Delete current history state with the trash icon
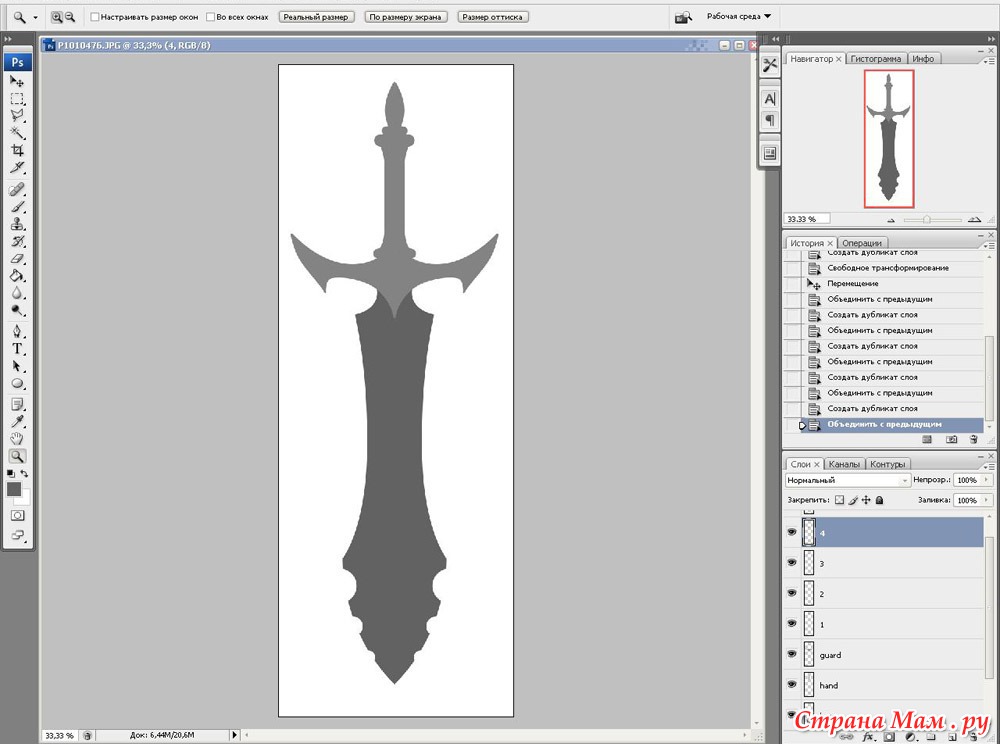 click(973, 439)
